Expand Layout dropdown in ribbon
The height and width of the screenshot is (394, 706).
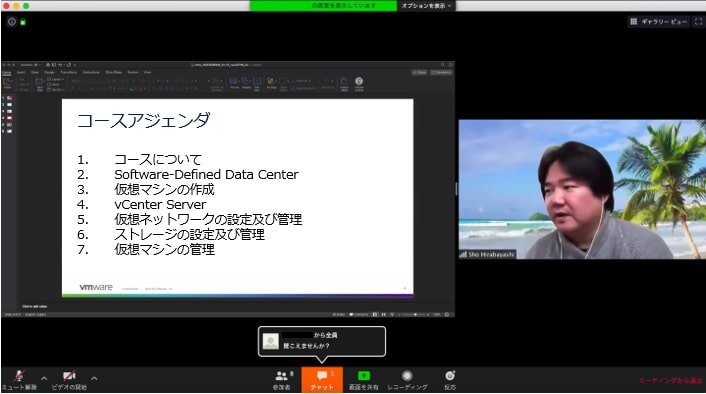pos(55,79)
